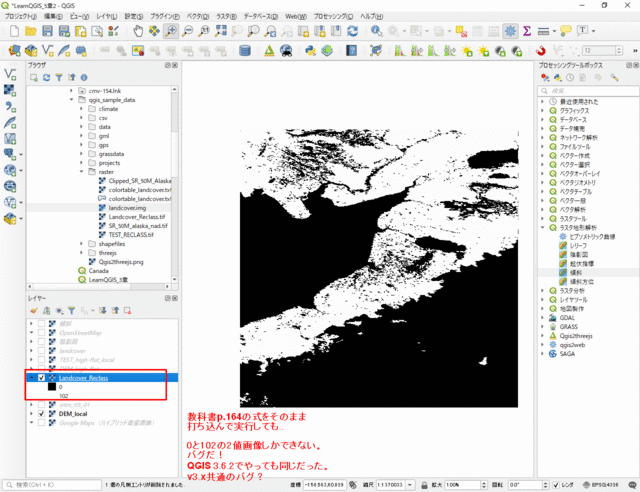Refresh the map canvas
This screenshot has height=492, width=640.
(353, 31)
